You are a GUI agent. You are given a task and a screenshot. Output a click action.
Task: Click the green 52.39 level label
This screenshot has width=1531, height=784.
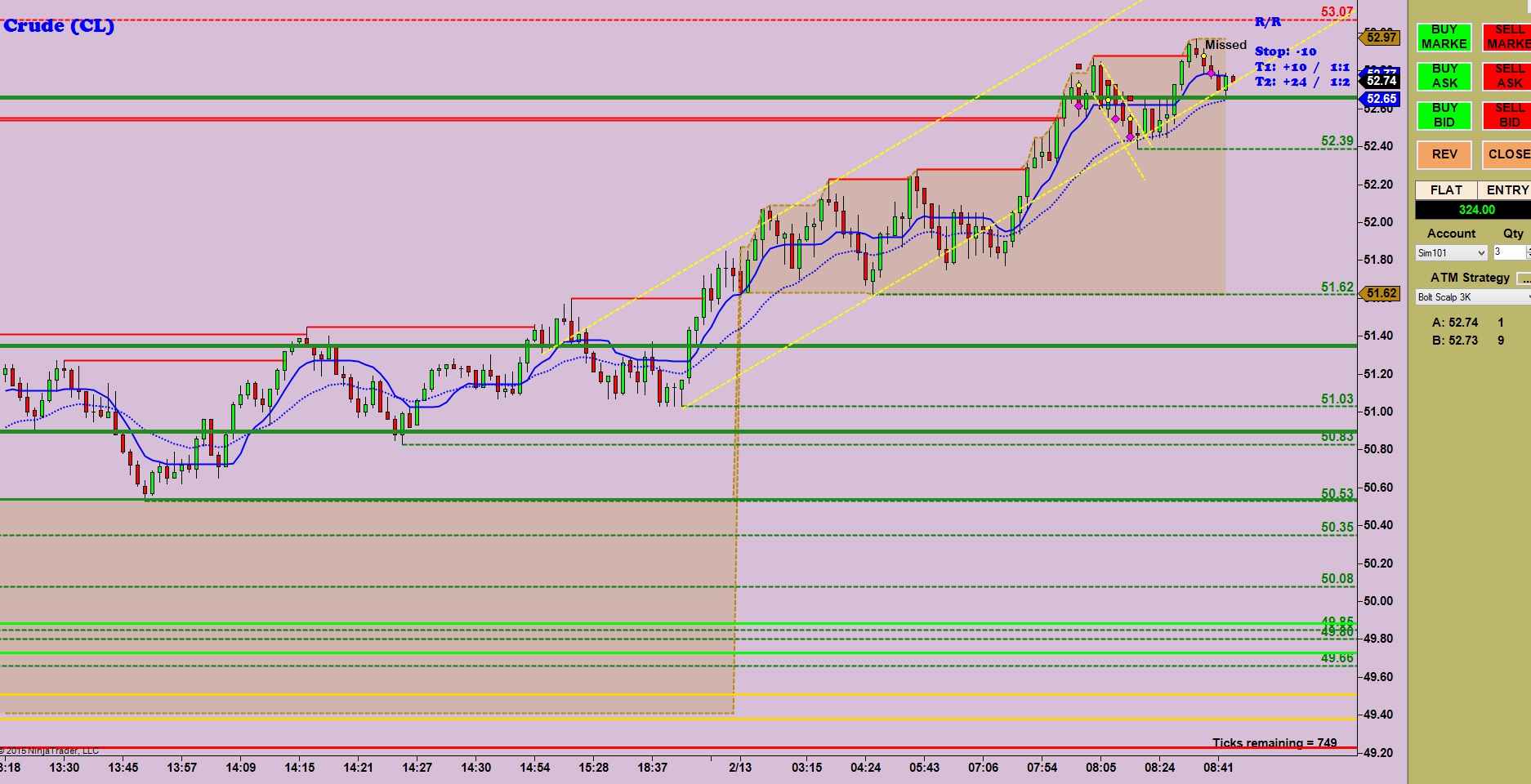1337,140
